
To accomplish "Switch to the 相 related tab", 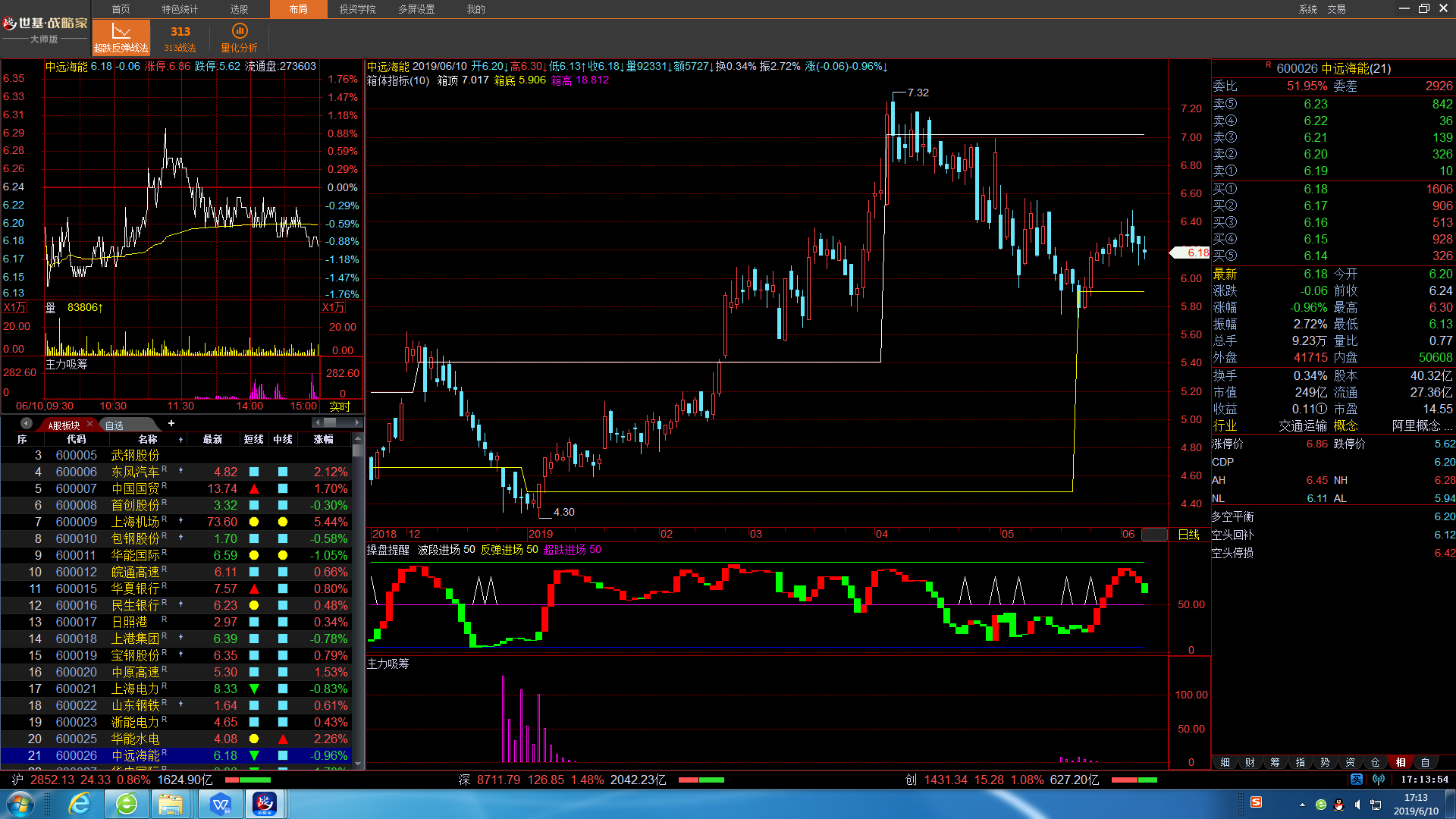I will (x=1400, y=762).
